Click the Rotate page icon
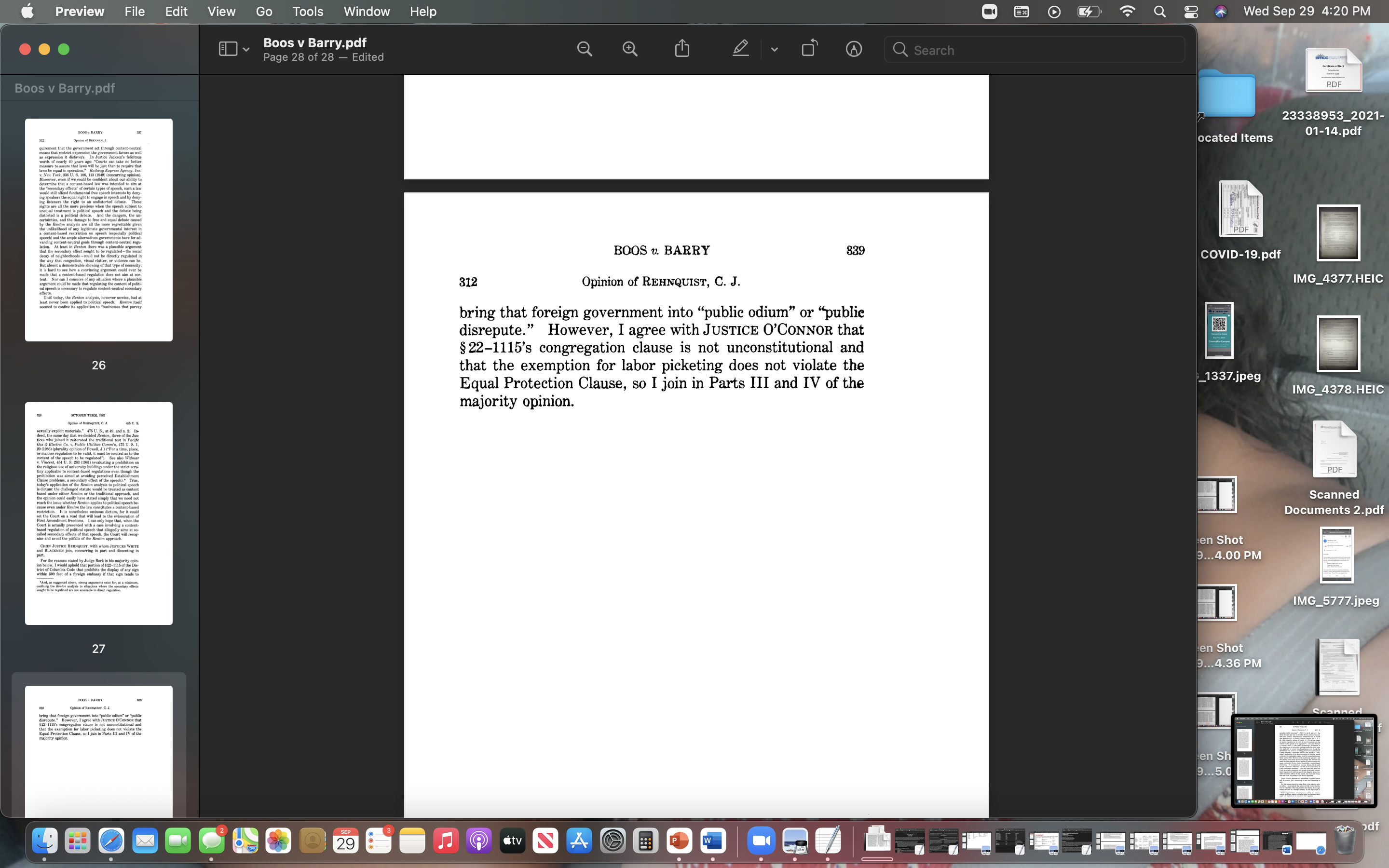 [x=809, y=49]
